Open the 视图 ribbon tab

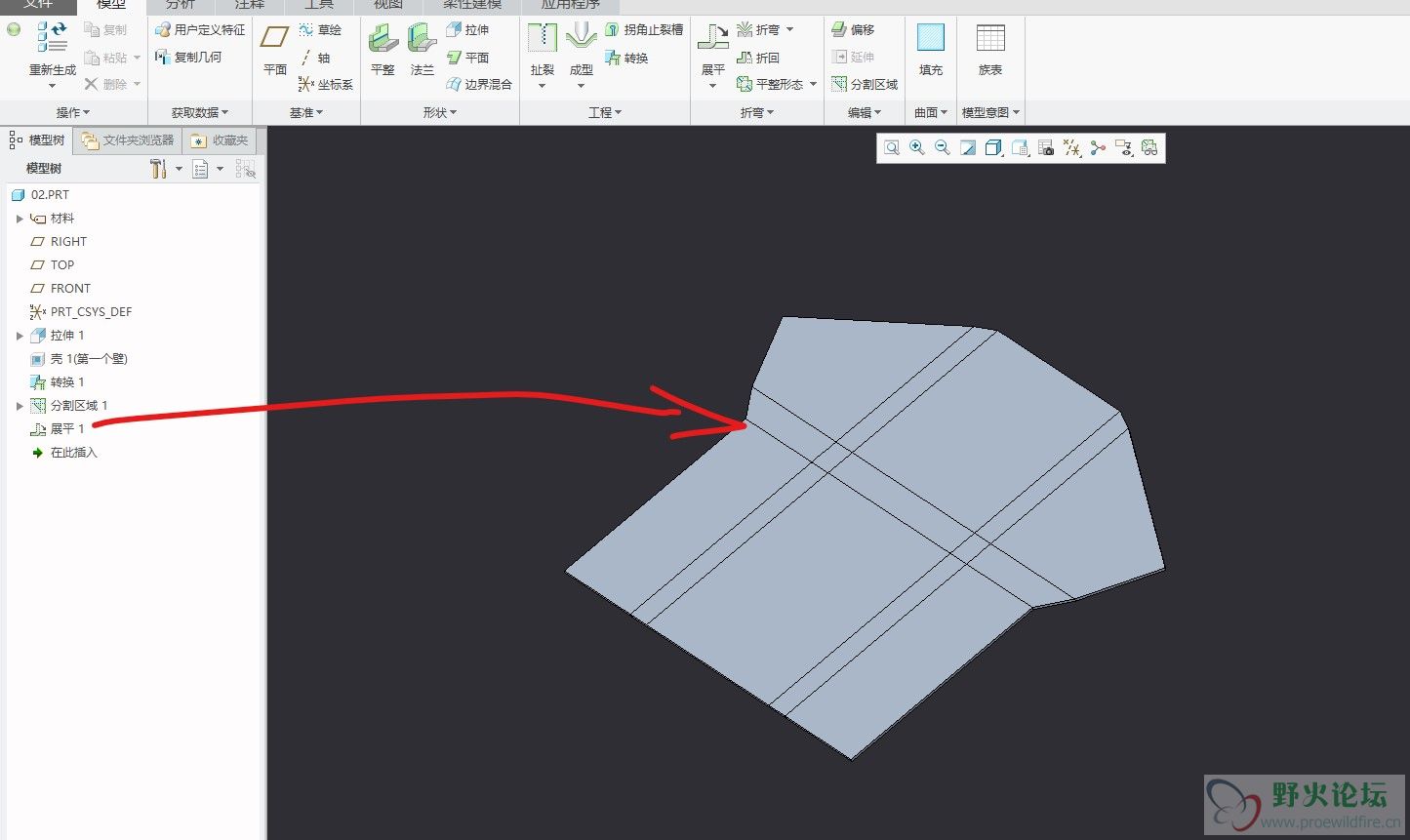(388, 5)
